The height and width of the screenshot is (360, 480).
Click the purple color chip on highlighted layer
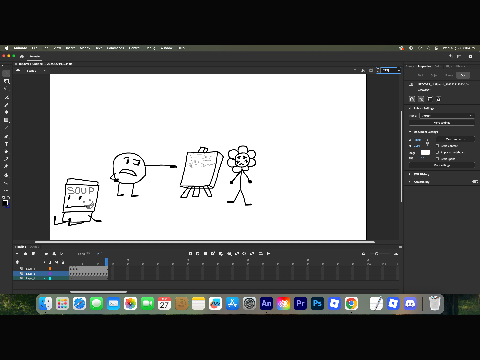pos(50,273)
